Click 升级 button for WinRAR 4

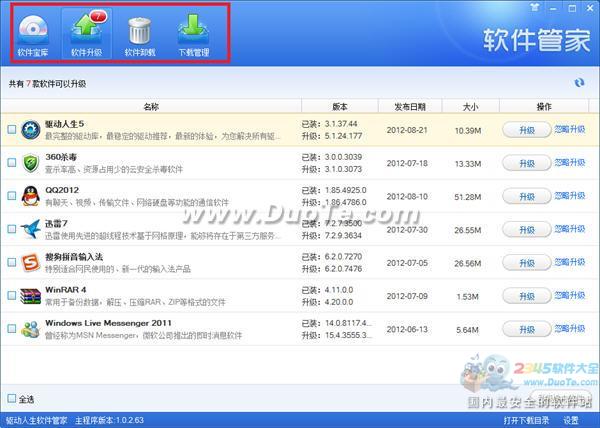tap(527, 296)
